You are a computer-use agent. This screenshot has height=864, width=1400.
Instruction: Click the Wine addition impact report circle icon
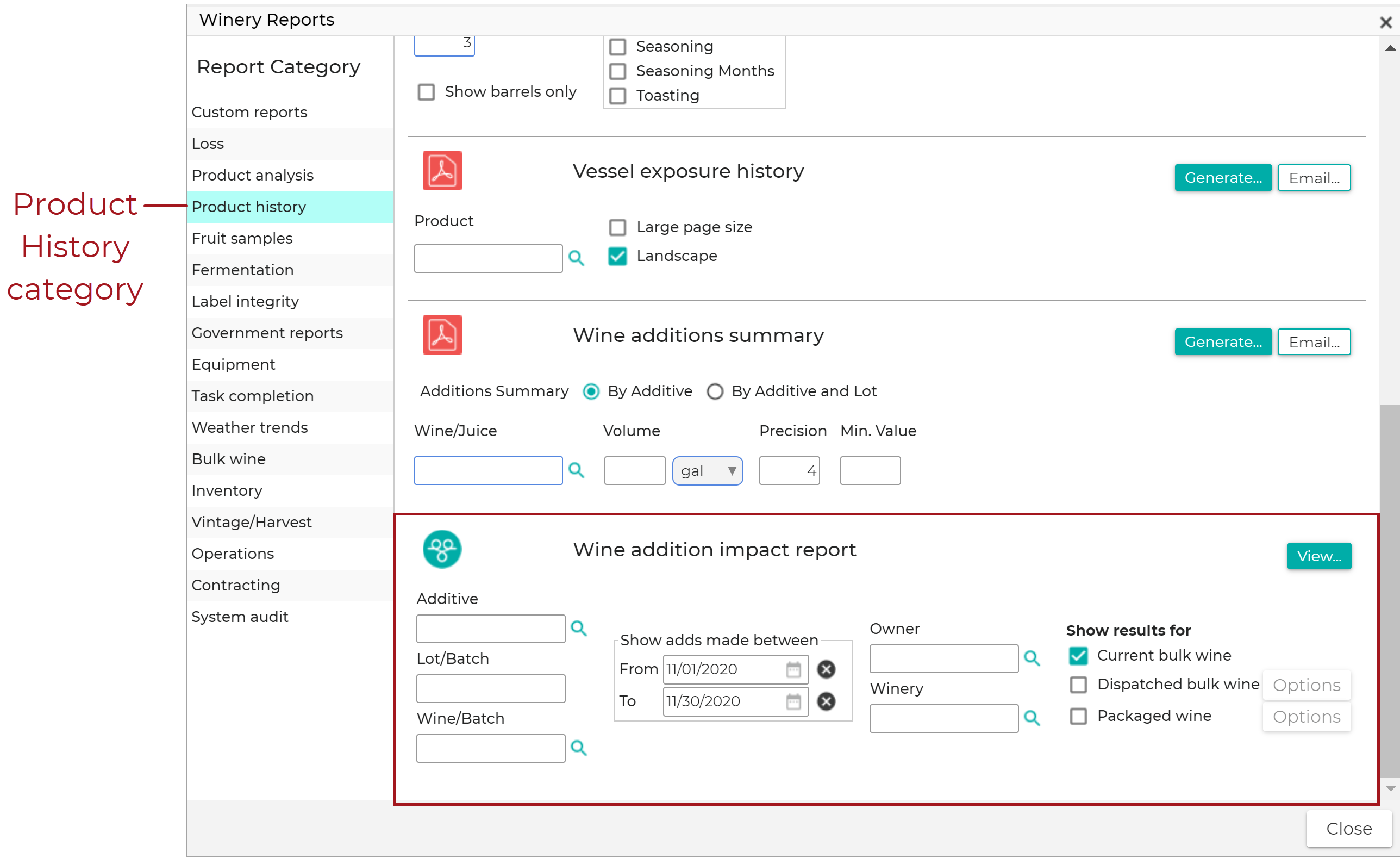441,549
